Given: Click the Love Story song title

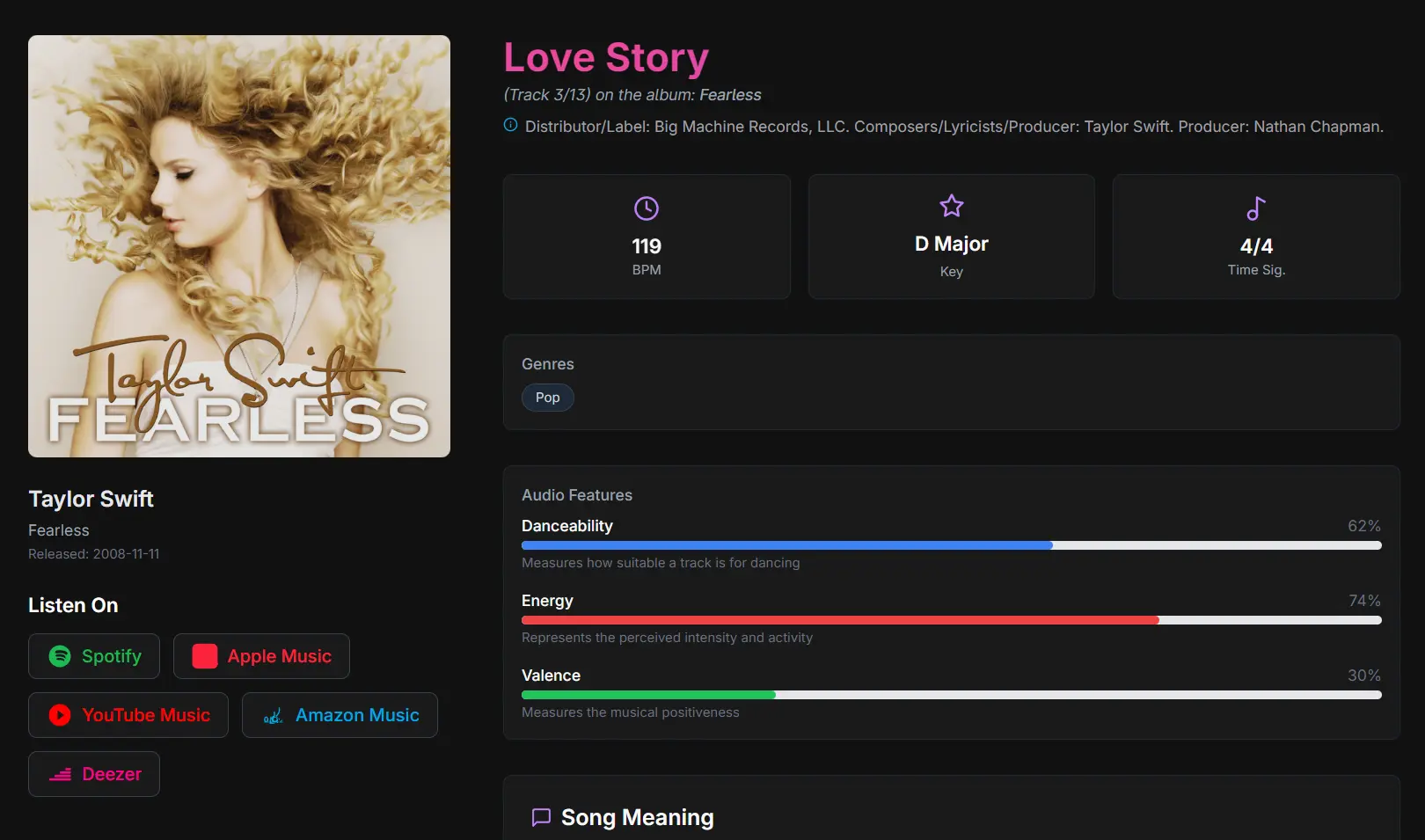Looking at the screenshot, I should coord(605,56).
